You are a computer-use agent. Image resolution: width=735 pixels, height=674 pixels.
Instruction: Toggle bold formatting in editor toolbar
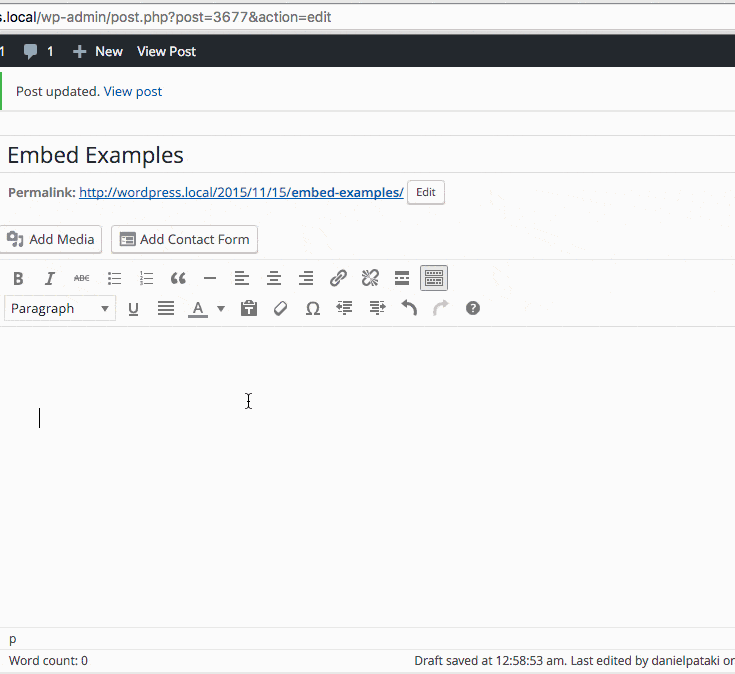pyautogui.click(x=18, y=278)
